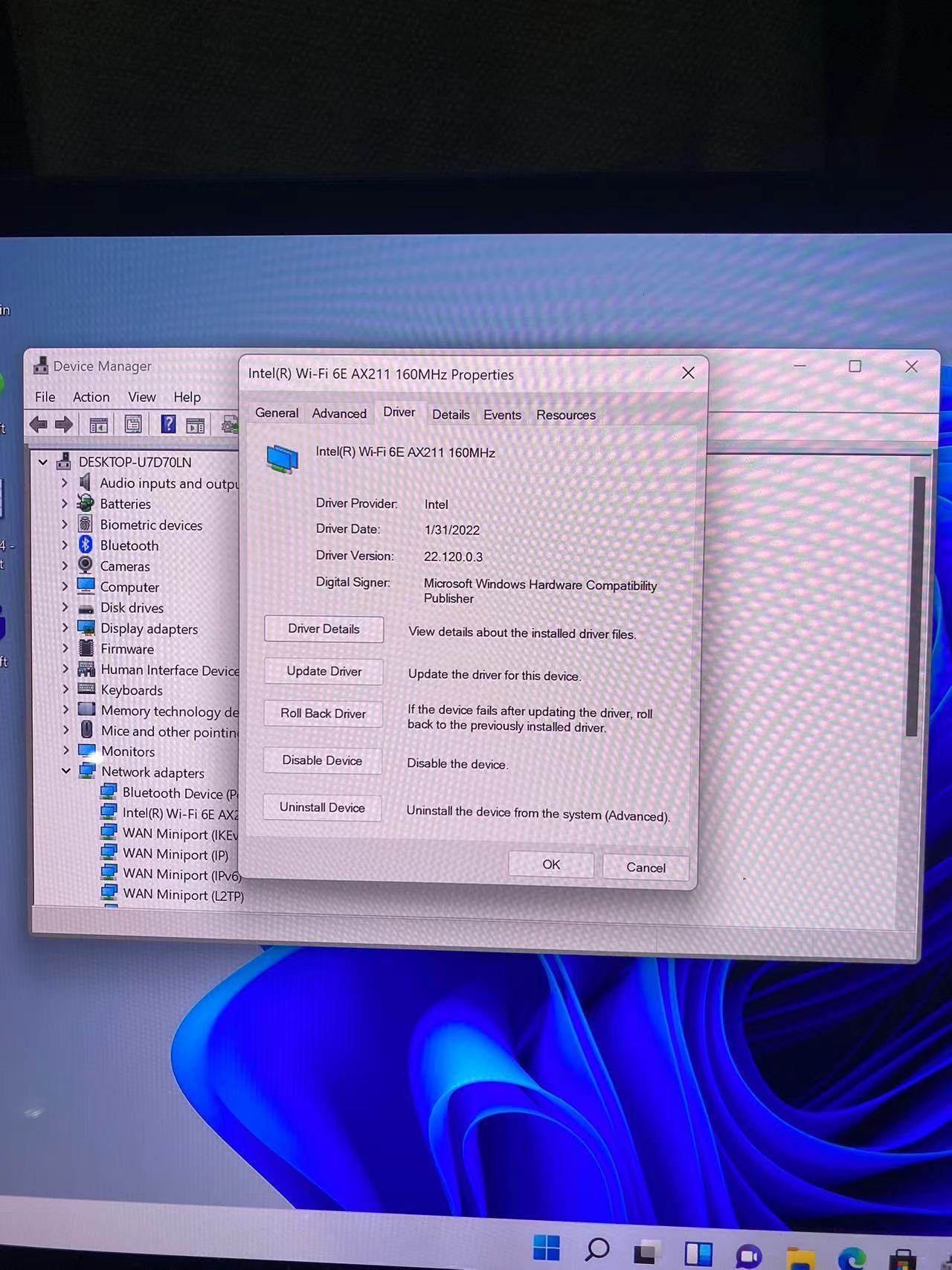Collapse the DESKTOP-U7D70LN root node
This screenshot has height=1270, width=952.
43,462
